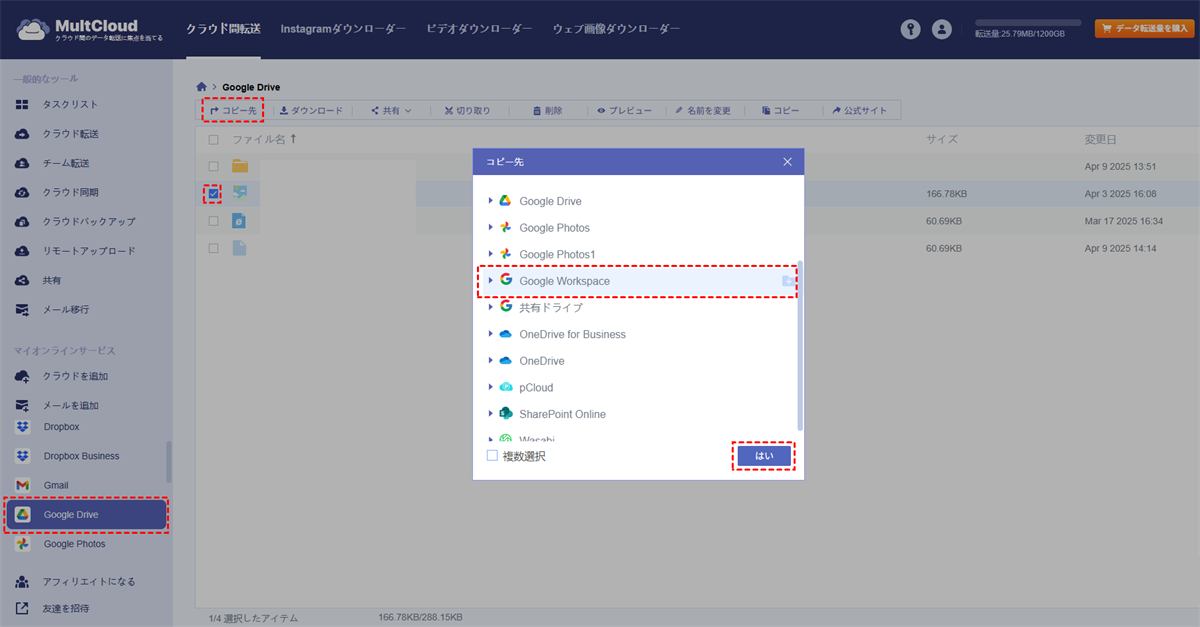Switch to Instagramダウンローダー tab
Viewport: 1200px width, 627px height.
[x=343, y=29]
